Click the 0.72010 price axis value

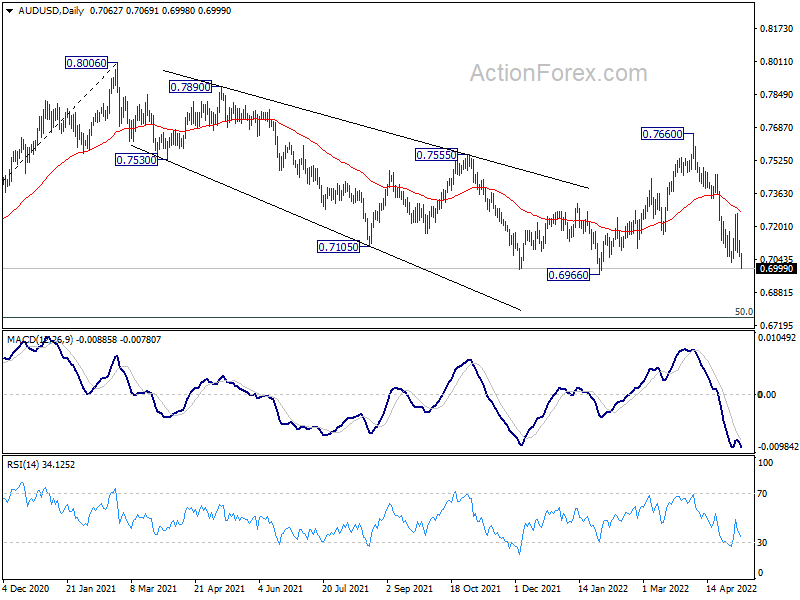click(x=777, y=227)
